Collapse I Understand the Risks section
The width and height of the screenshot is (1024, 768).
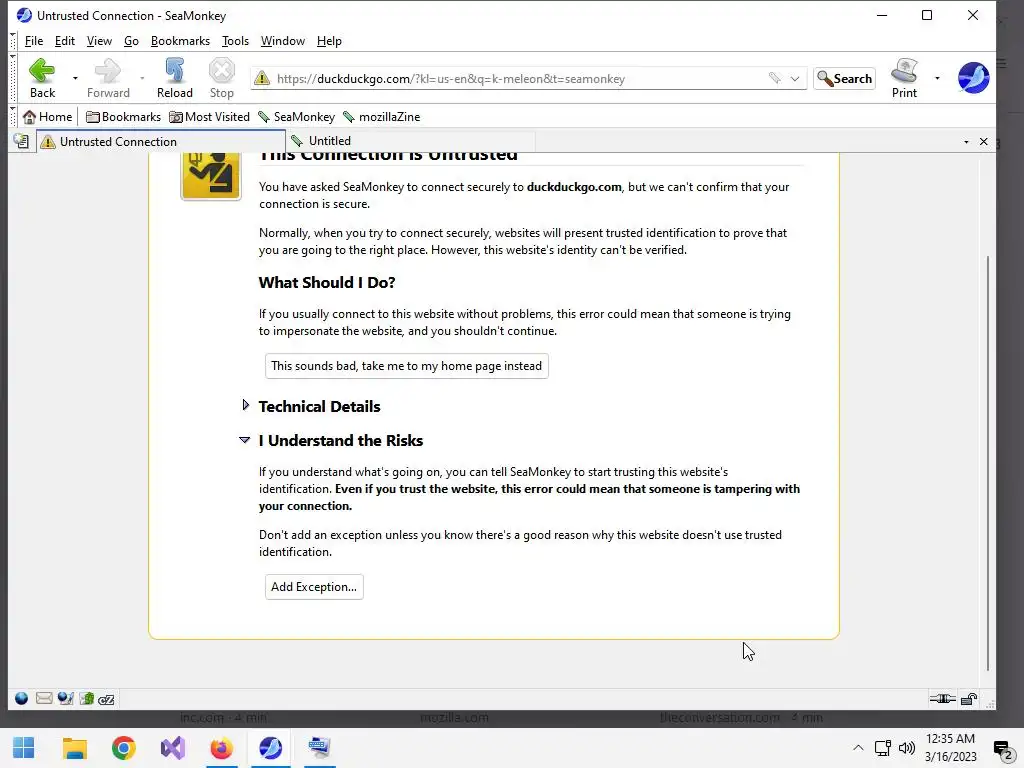(244, 440)
